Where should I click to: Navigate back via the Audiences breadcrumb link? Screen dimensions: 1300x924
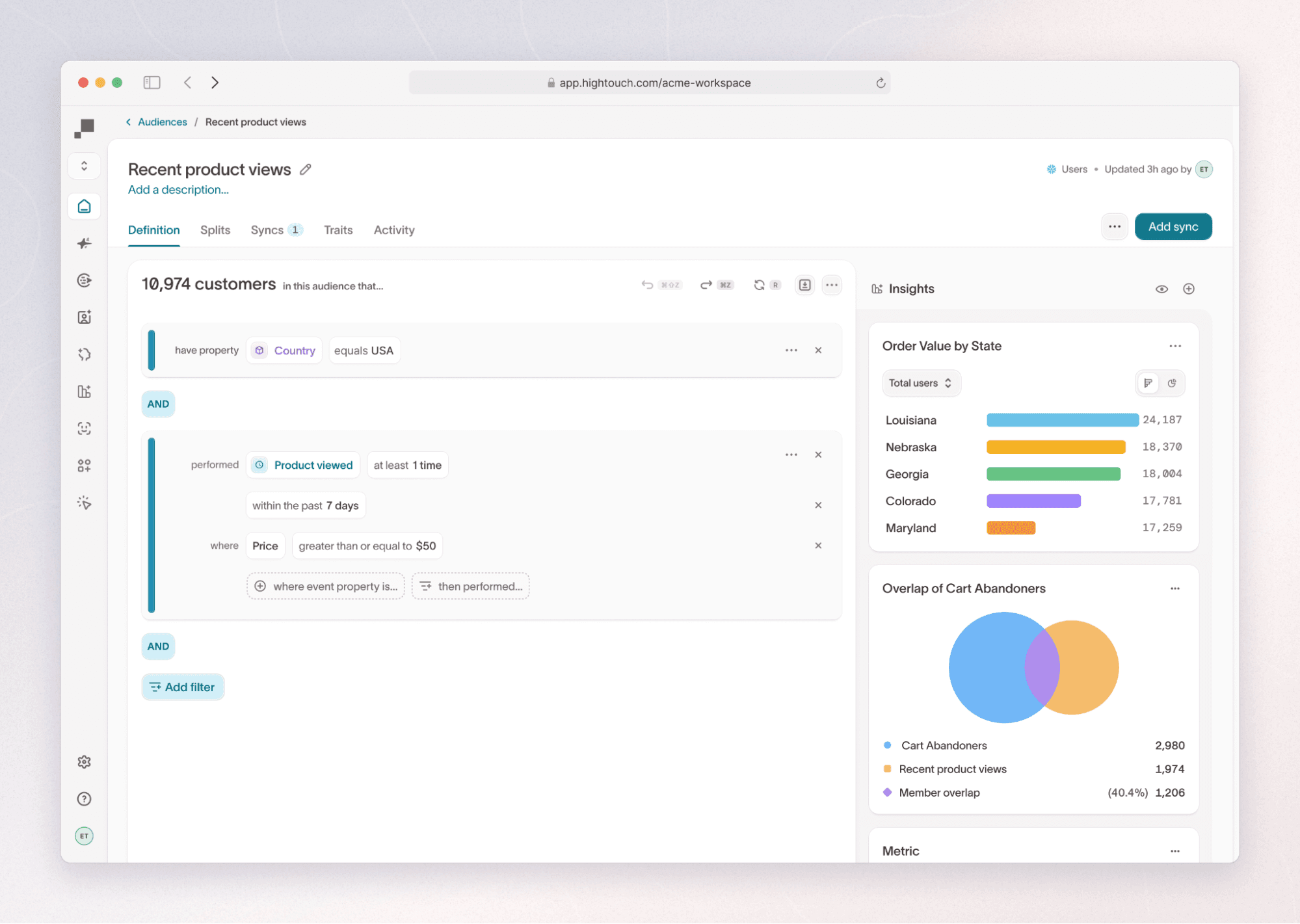coord(162,122)
